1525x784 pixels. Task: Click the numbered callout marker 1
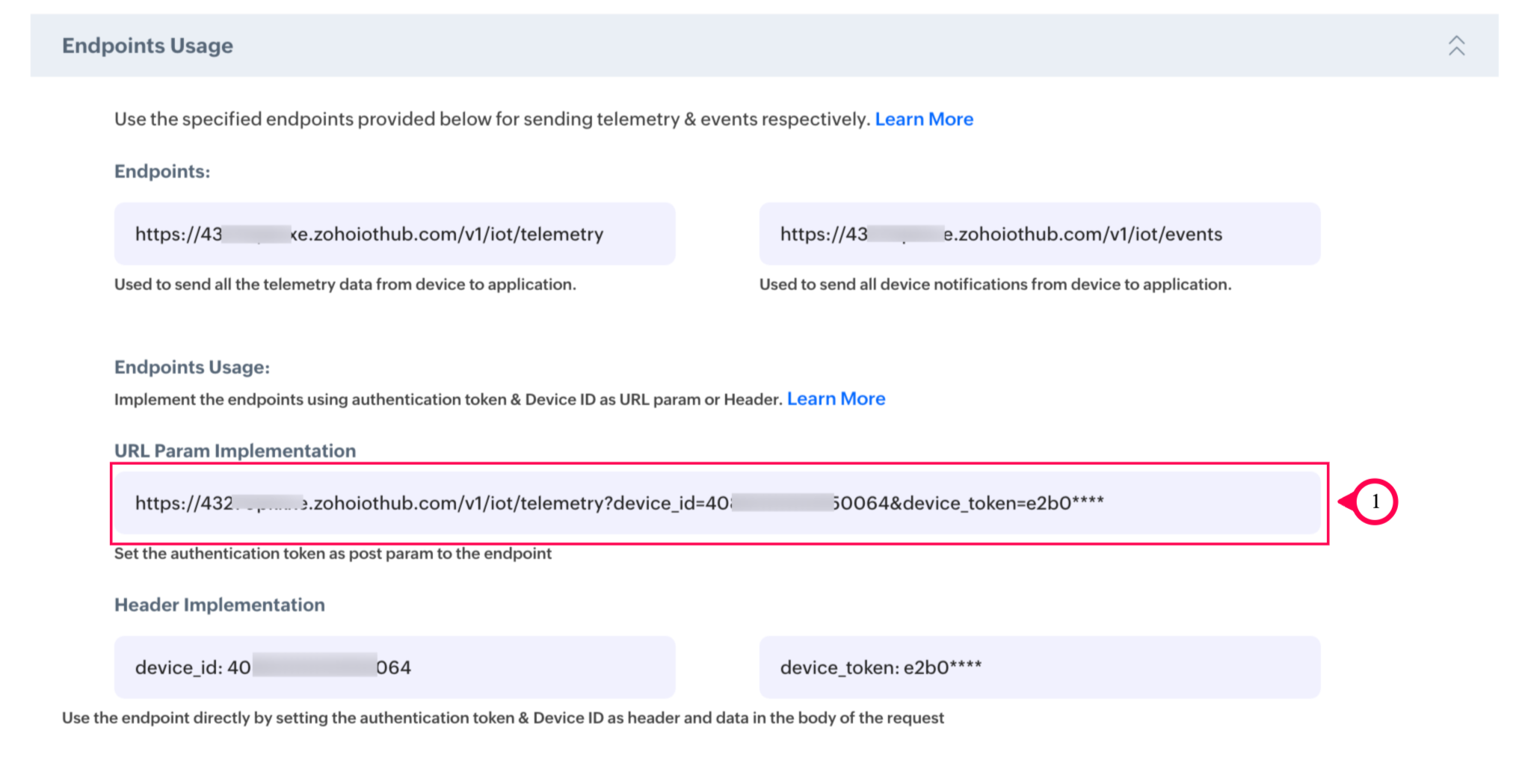coord(1374,501)
